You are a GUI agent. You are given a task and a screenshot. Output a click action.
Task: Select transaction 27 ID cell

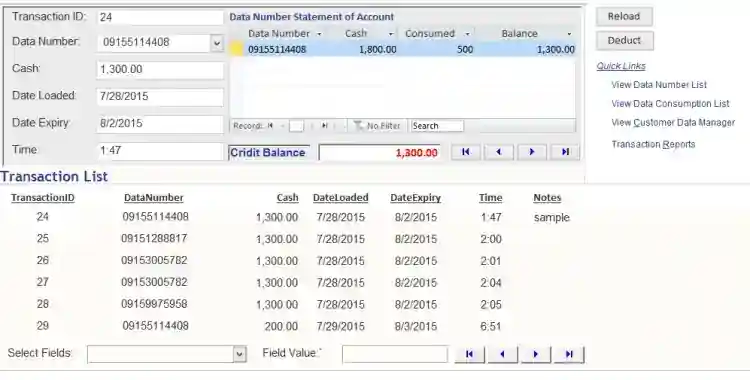(43, 282)
